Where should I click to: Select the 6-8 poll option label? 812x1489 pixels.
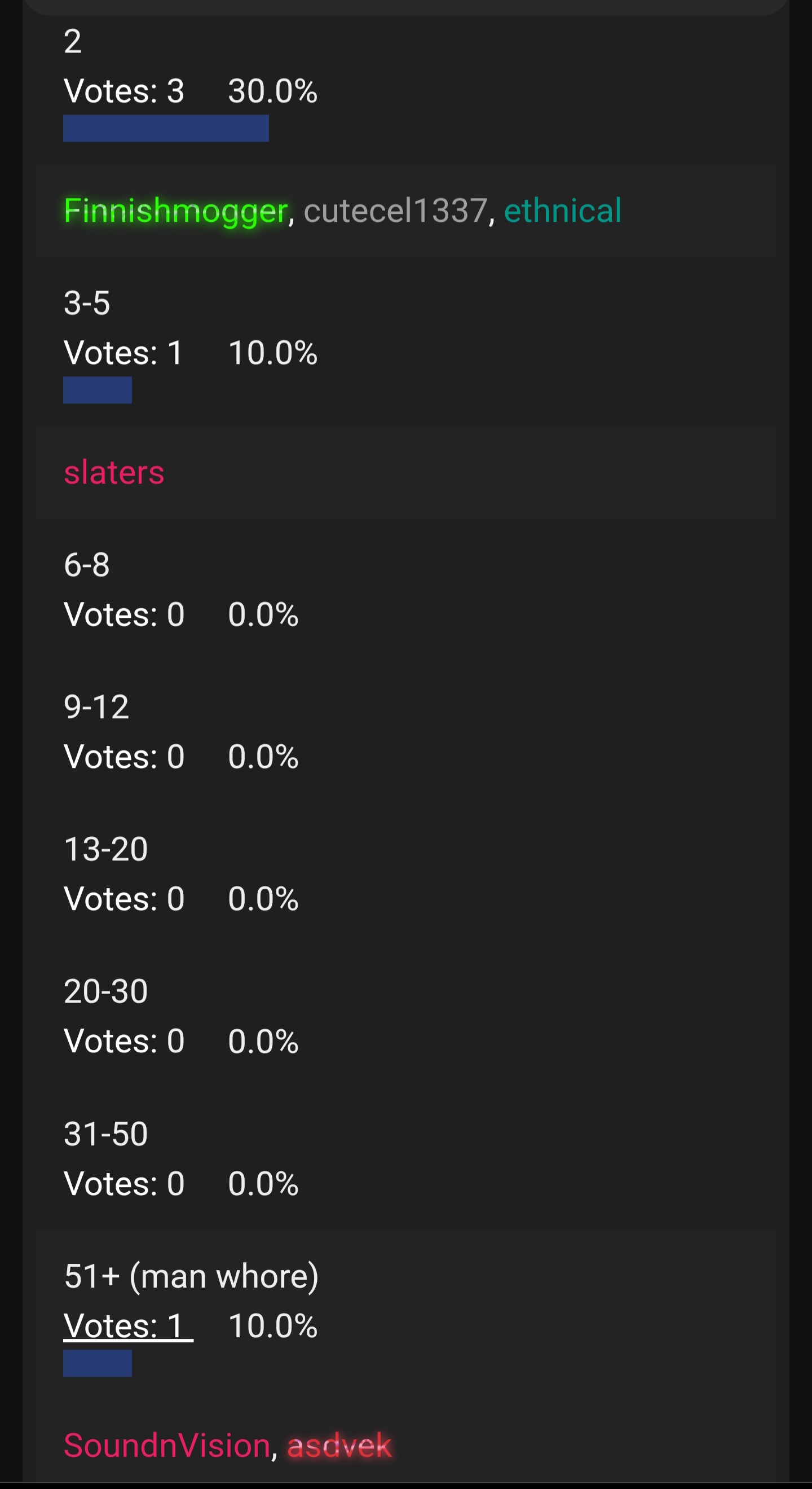pyautogui.click(x=87, y=565)
